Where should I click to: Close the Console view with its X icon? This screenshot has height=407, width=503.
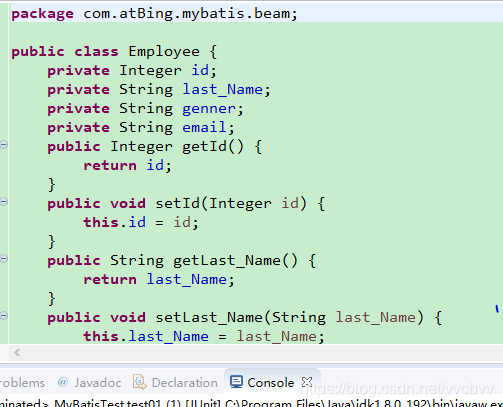click(307, 382)
